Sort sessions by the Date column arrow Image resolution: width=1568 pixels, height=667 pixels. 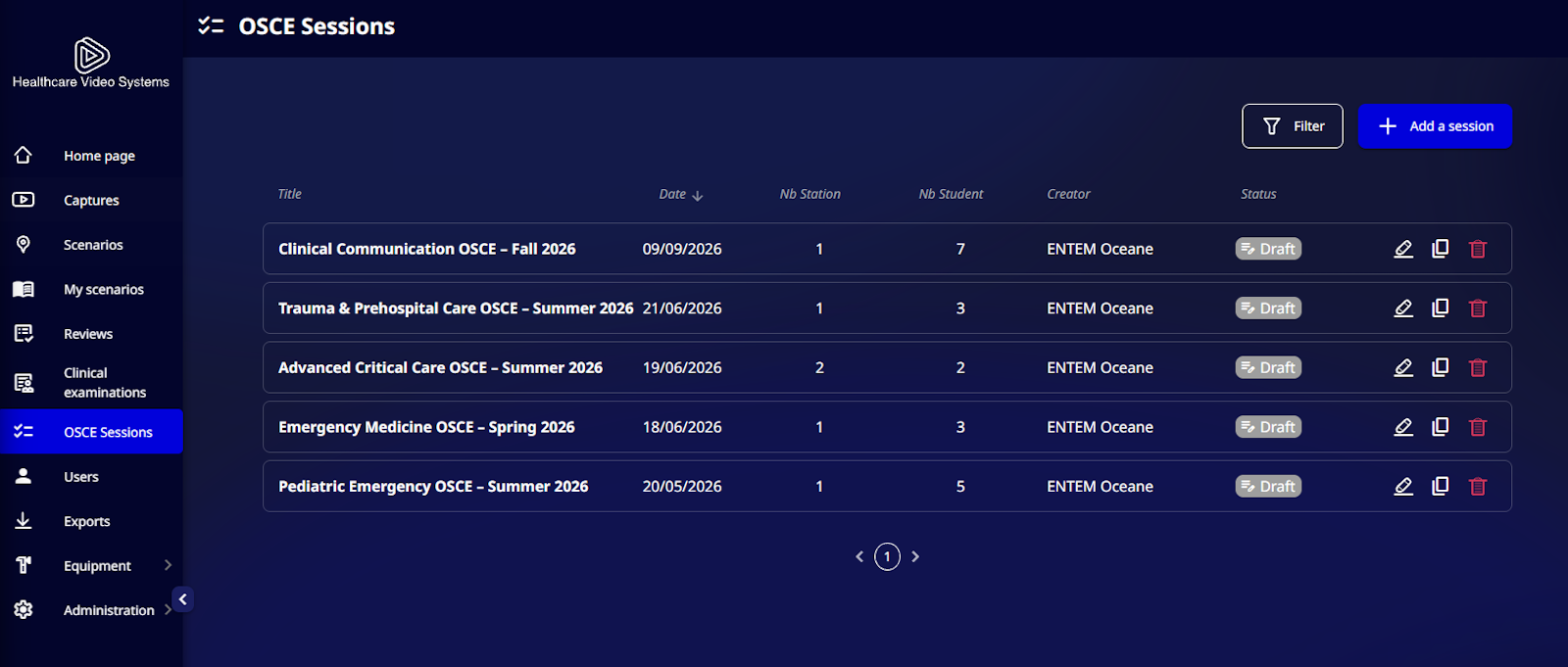(698, 195)
